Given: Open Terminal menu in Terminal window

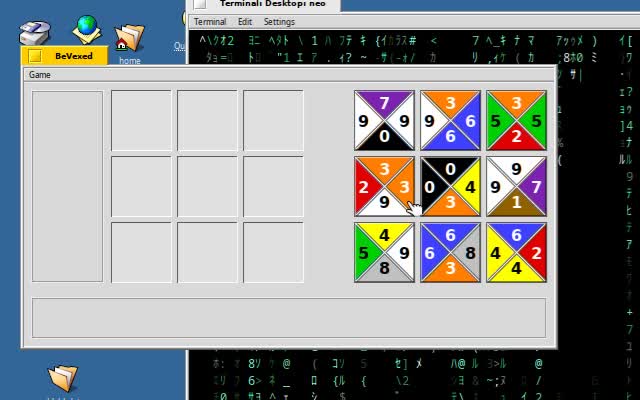Looking at the screenshot, I should [210, 22].
